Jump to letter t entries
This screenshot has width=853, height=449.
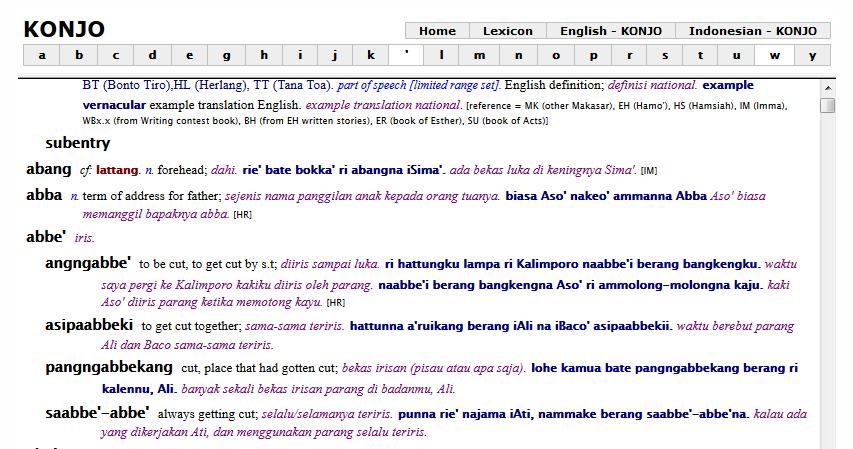(700, 56)
